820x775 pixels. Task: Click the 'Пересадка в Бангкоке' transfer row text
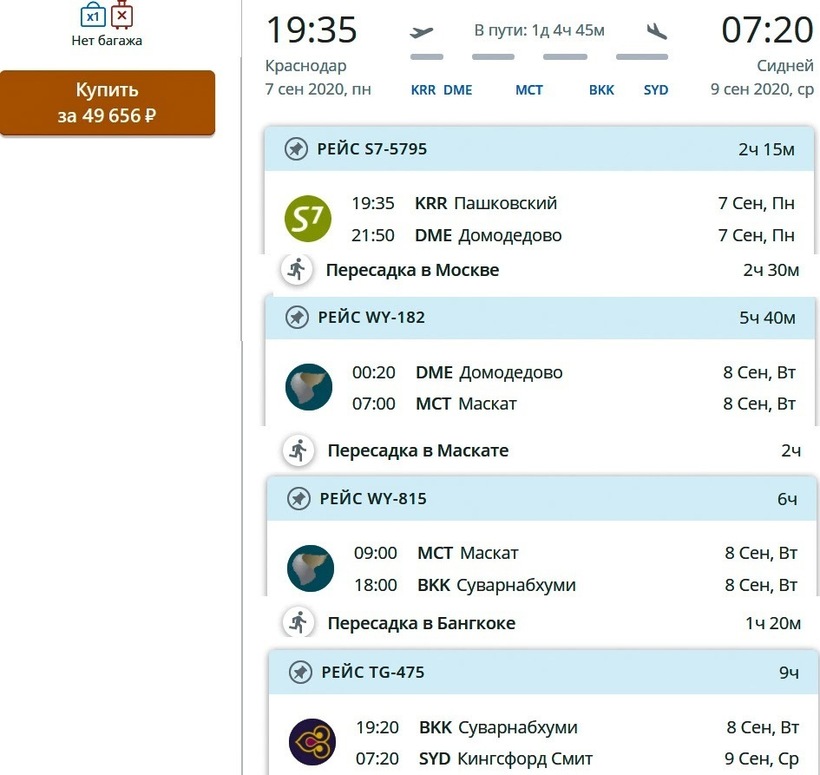422,623
